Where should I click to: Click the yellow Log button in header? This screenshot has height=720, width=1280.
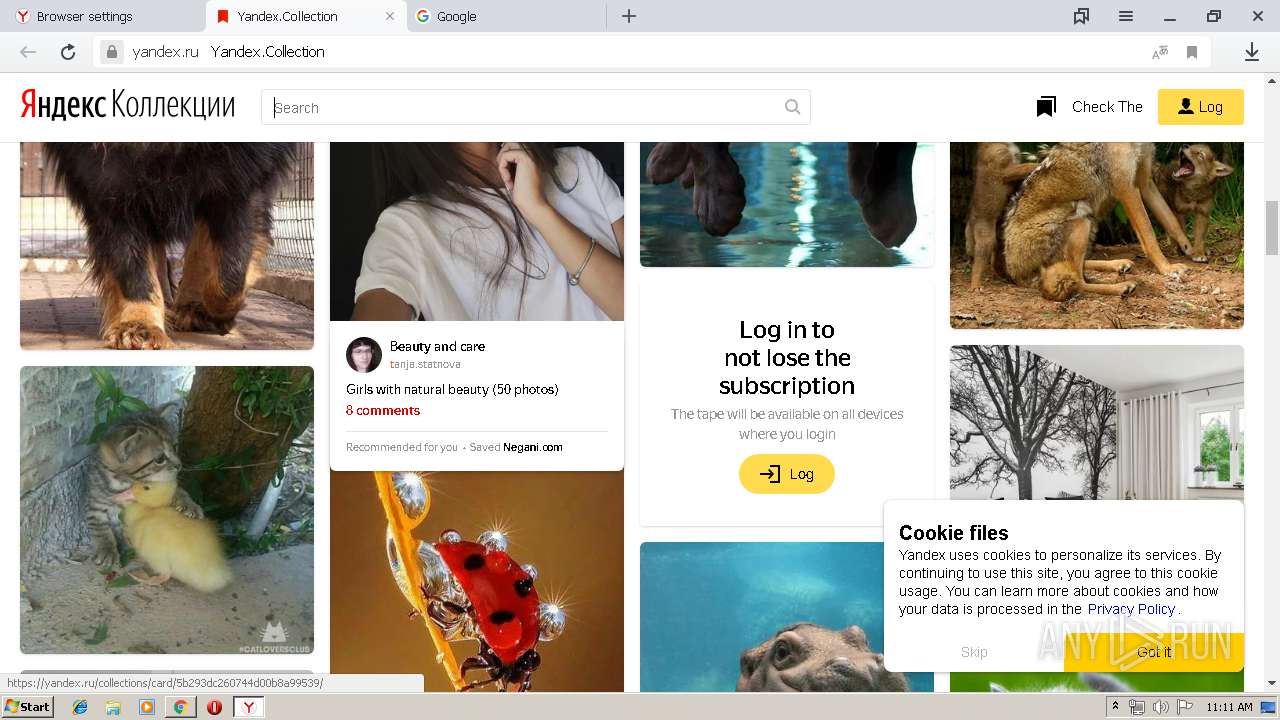click(x=1200, y=107)
